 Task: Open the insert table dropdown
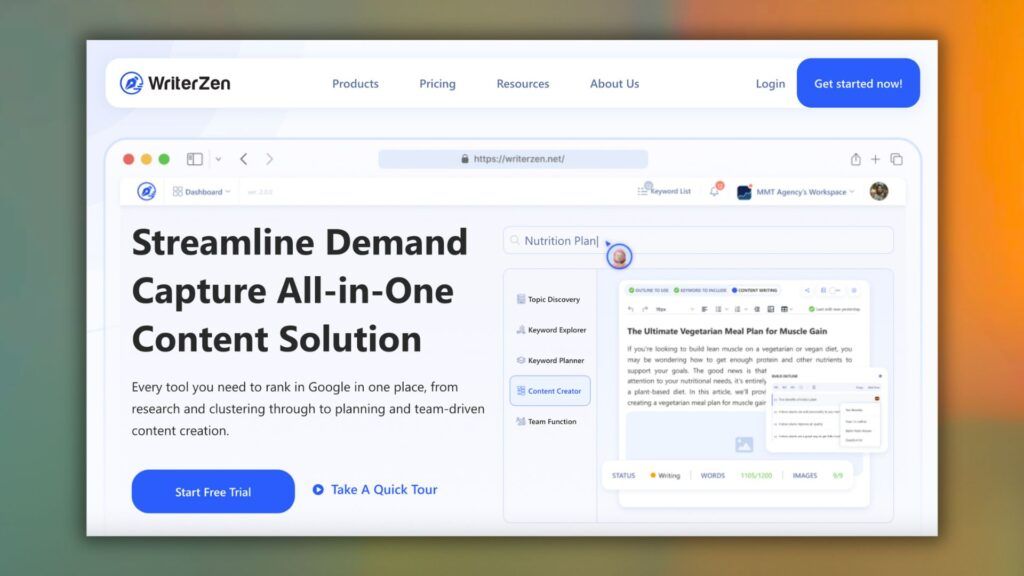click(x=787, y=310)
